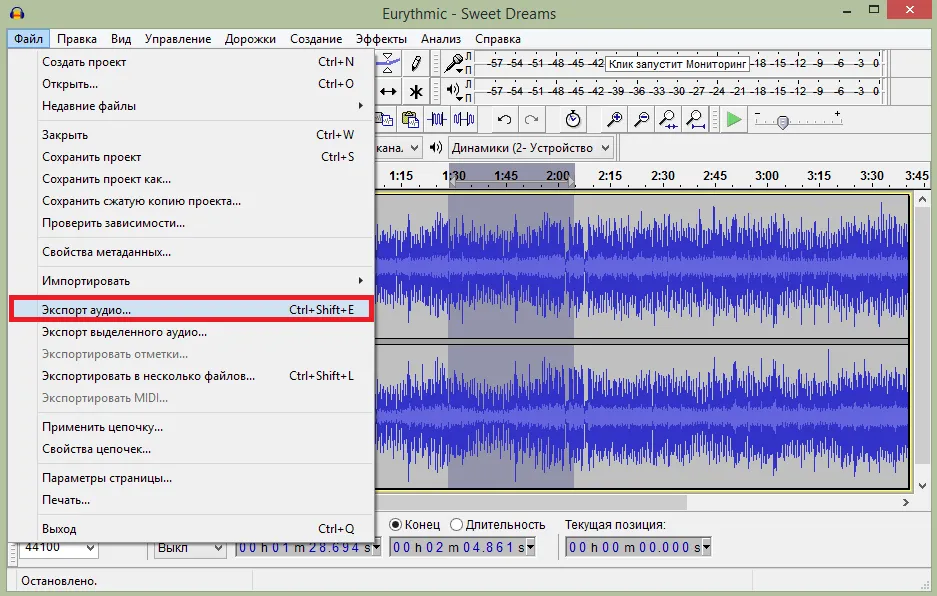Undo the last action with the arrow icon
This screenshot has height=596, width=937.
pos(504,120)
